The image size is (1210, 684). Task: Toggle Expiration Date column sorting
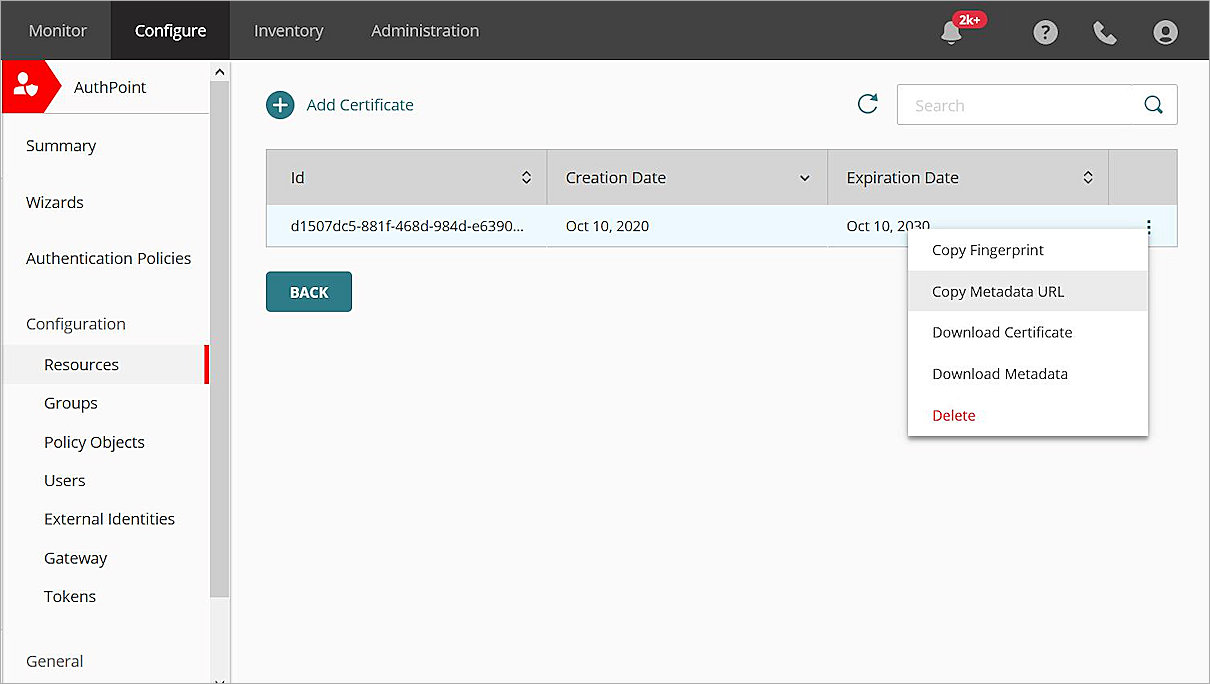tap(1088, 177)
